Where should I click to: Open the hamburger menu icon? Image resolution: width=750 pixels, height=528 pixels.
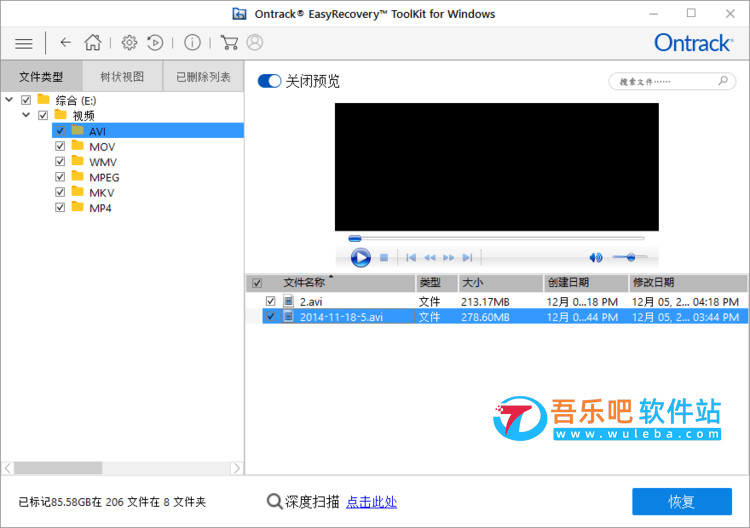click(x=24, y=43)
